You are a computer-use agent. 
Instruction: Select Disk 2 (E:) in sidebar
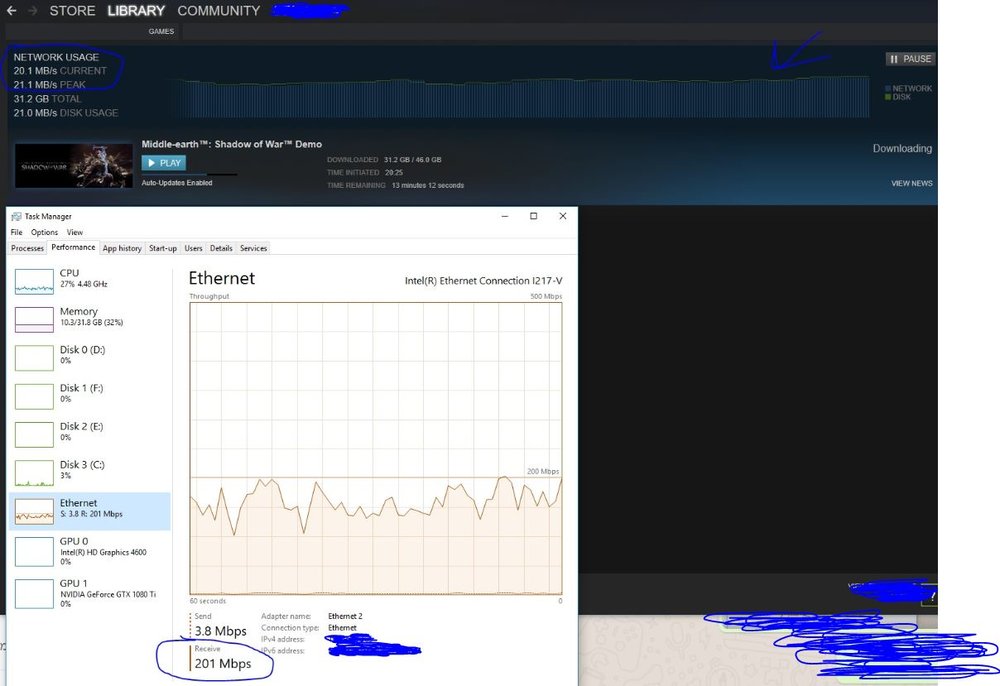point(90,434)
